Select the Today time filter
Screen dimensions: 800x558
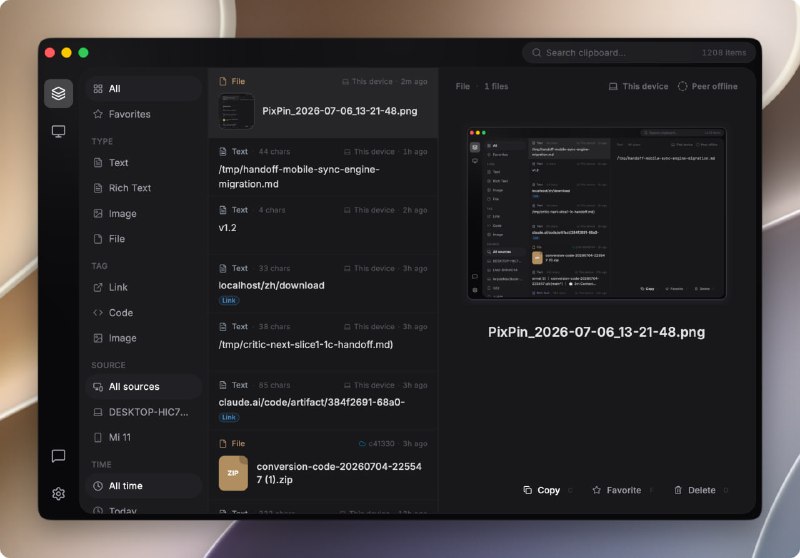[x=143, y=510]
